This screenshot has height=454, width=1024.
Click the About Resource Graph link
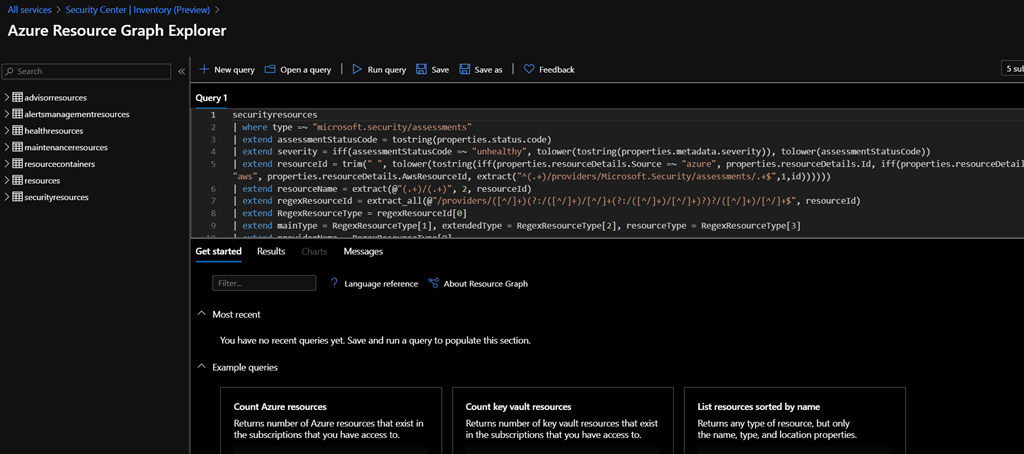485,284
